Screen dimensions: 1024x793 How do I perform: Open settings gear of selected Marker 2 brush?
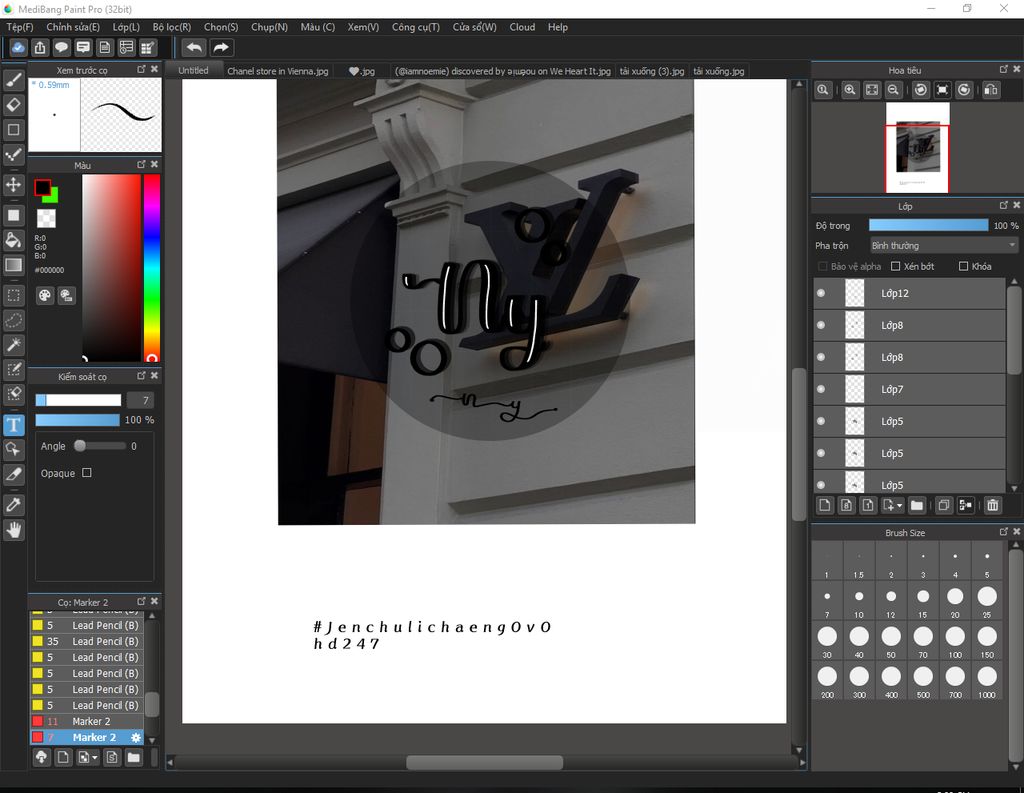(136, 737)
